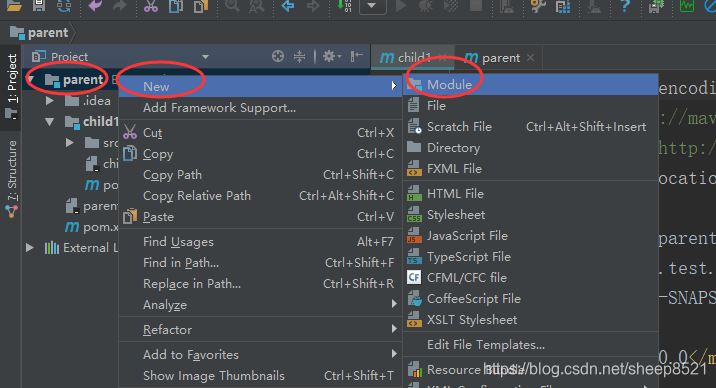716x388 pixels.
Task: Click the Copy toolbar icon
Action: click(x=176, y=5)
